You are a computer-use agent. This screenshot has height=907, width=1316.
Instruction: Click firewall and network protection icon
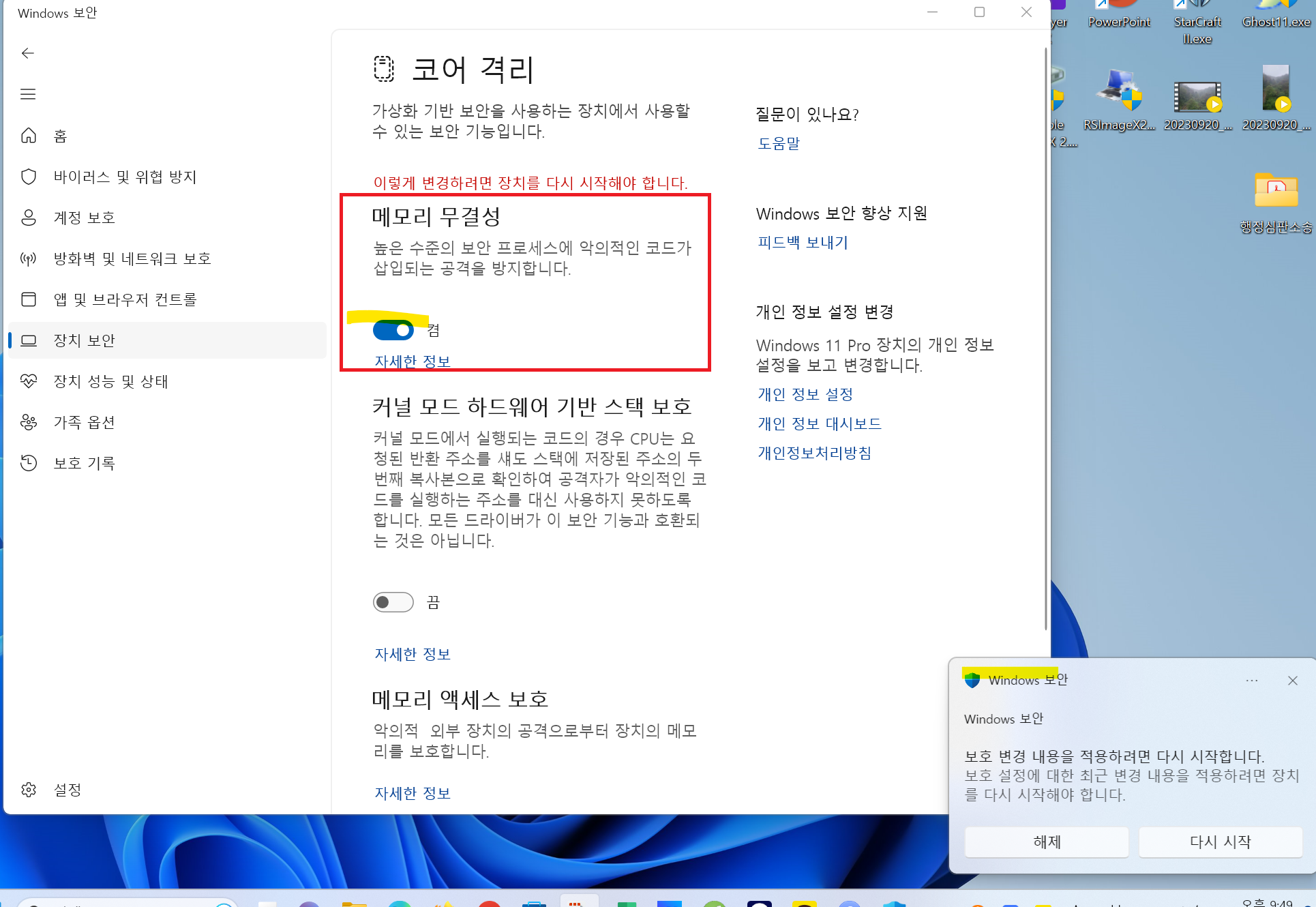(x=29, y=258)
